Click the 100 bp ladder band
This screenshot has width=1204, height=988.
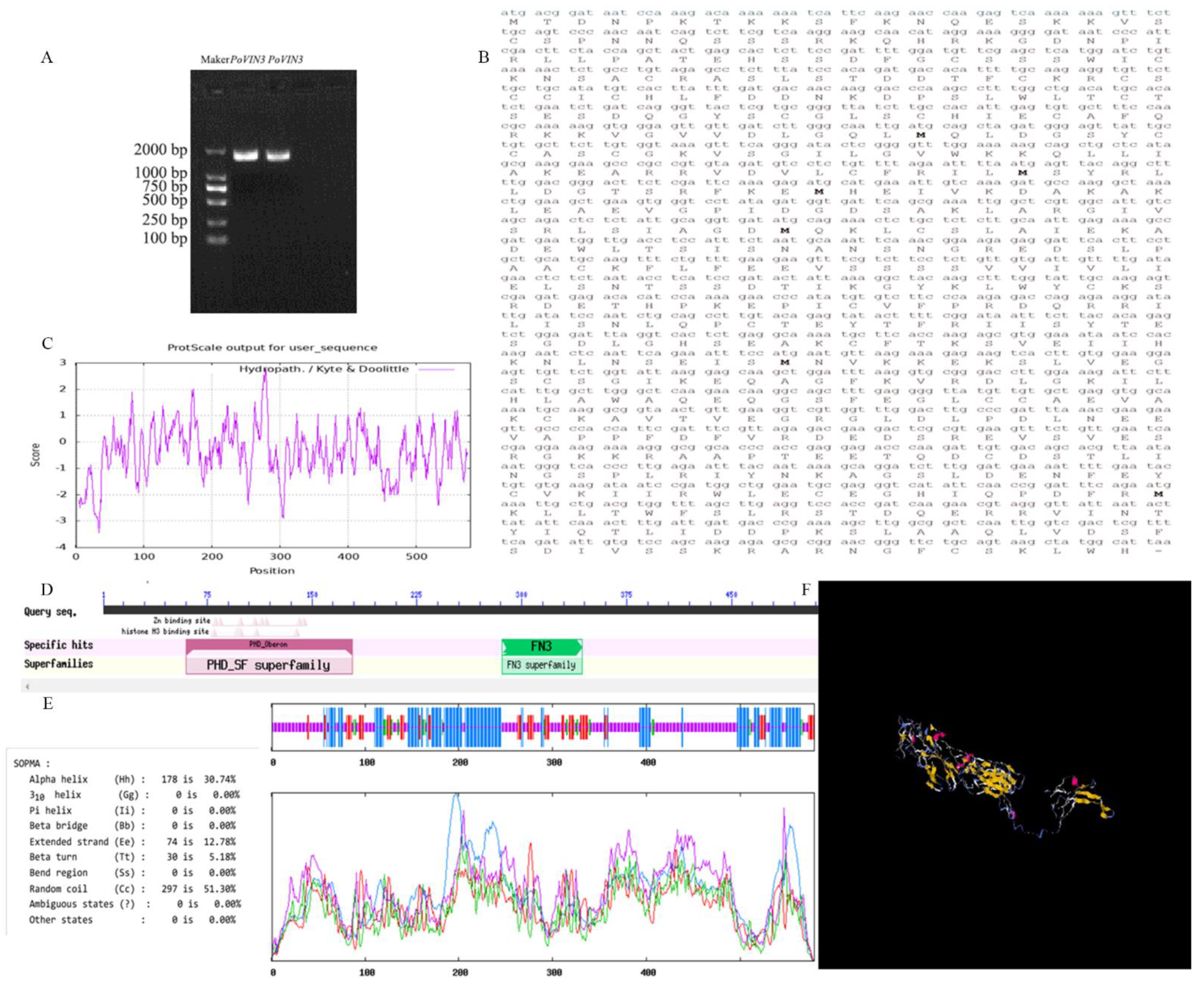[x=216, y=239]
